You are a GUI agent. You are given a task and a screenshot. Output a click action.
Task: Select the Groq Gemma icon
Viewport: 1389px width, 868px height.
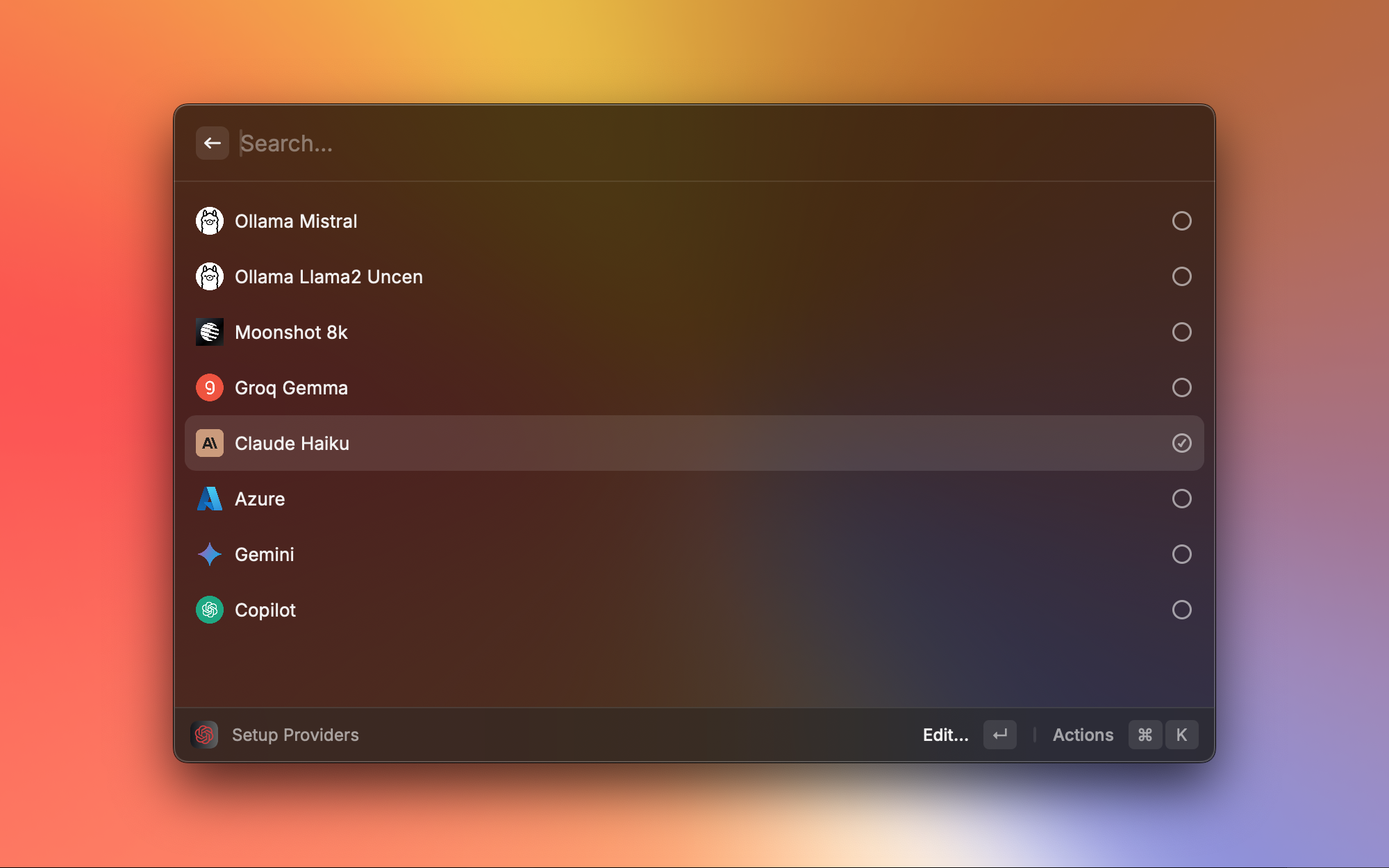pyautogui.click(x=210, y=388)
